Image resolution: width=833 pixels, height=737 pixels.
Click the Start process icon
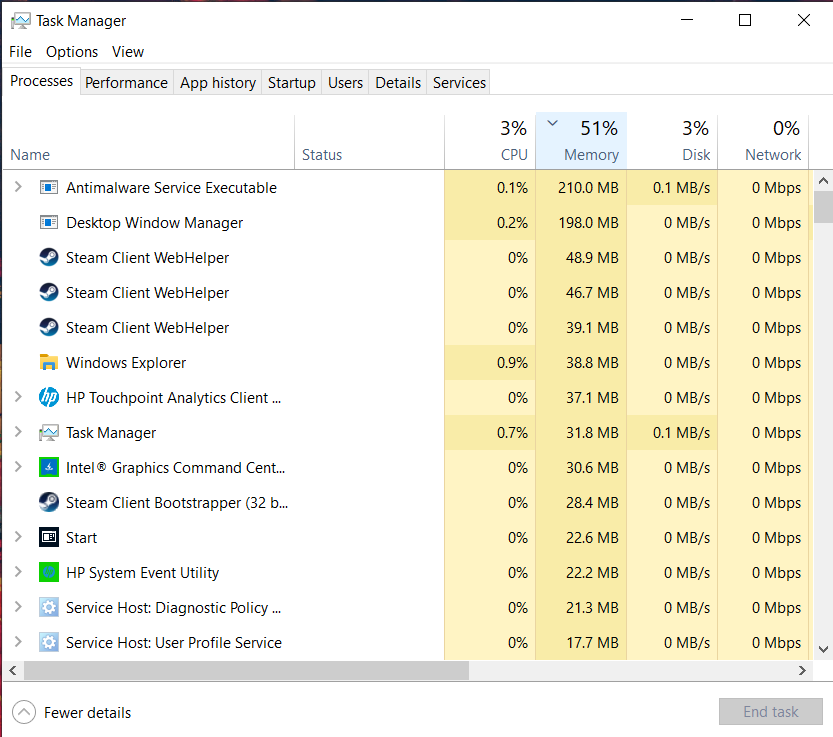(49, 537)
